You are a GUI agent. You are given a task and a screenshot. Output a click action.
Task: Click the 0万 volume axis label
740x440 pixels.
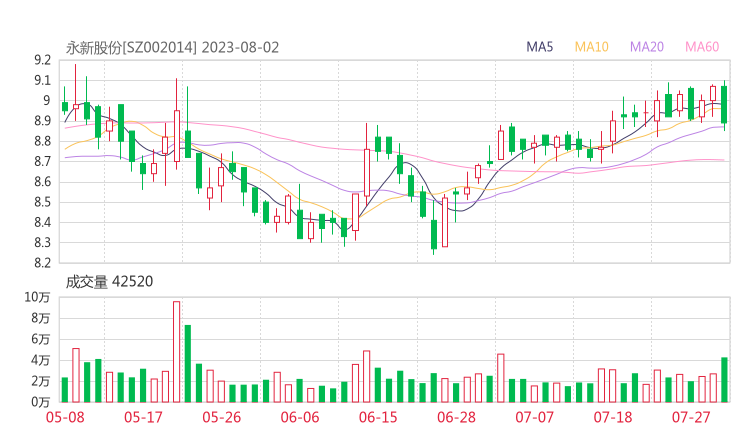(41, 402)
